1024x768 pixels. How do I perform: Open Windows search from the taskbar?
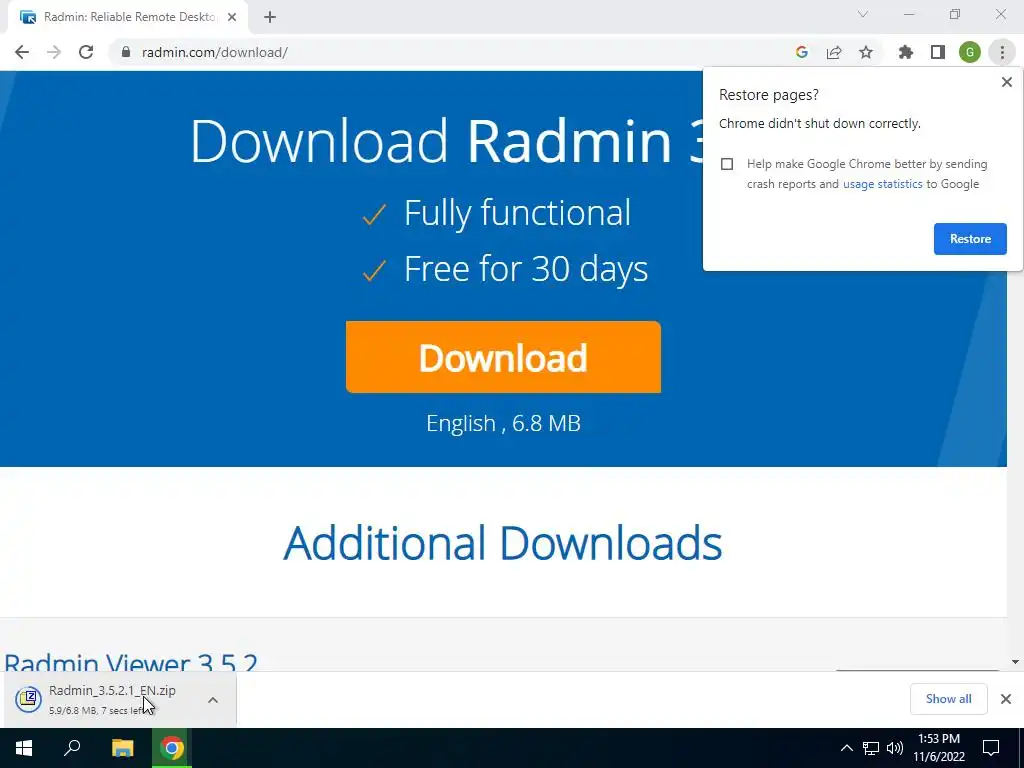pyautogui.click(x=72, y=748)
